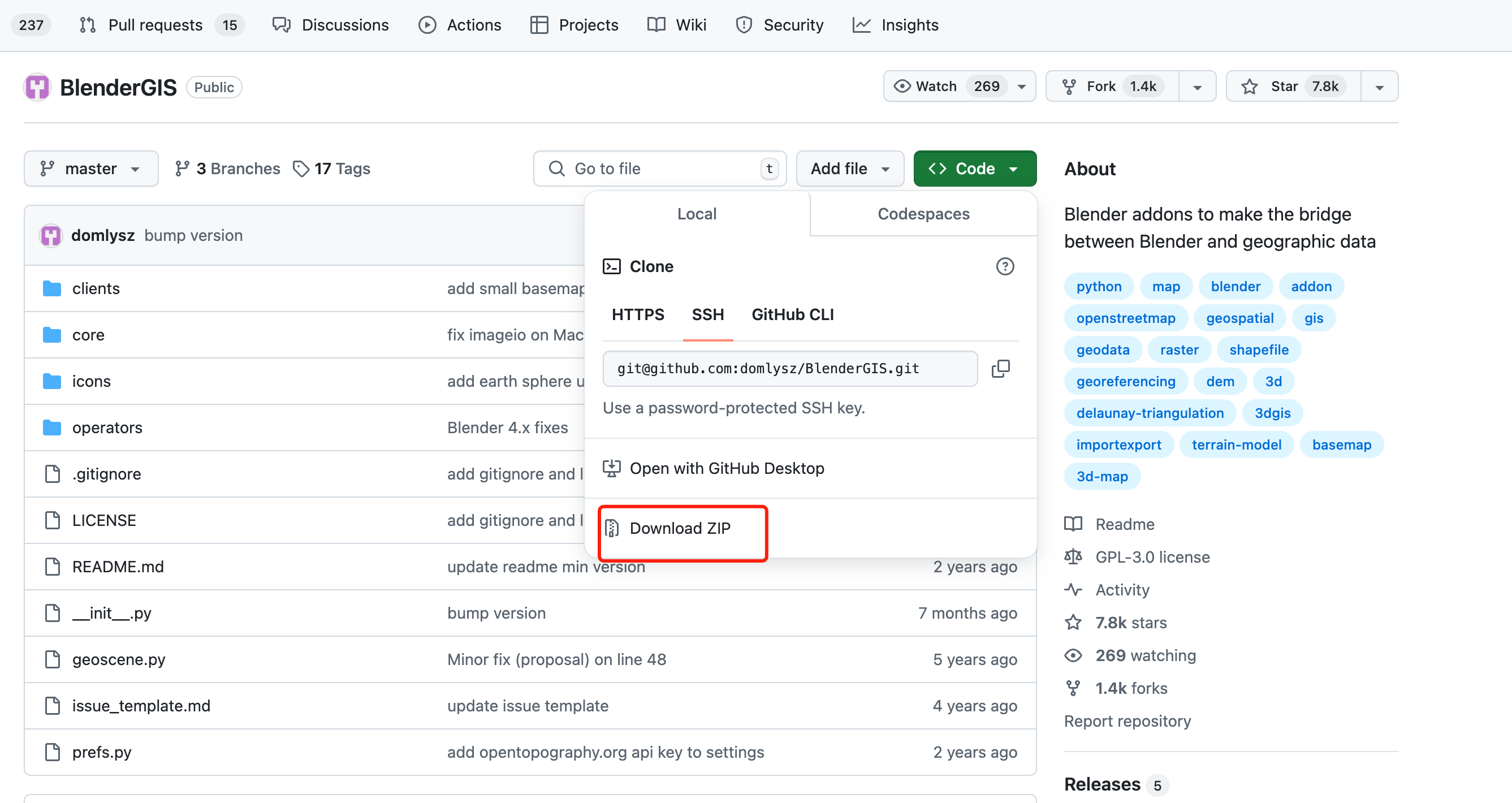Open the 17 Tags link

[332, 169]
